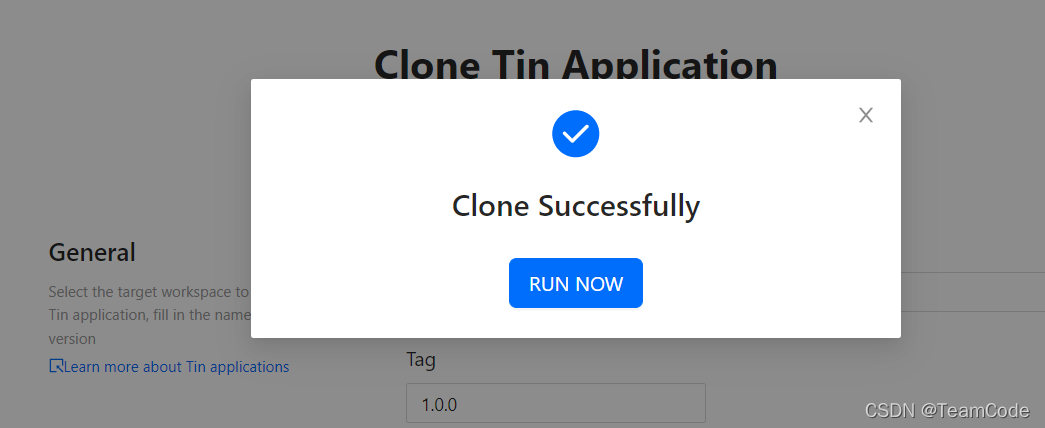Click the Tag field label
The image size is (1045, 428).
click(x=421, y=361)
